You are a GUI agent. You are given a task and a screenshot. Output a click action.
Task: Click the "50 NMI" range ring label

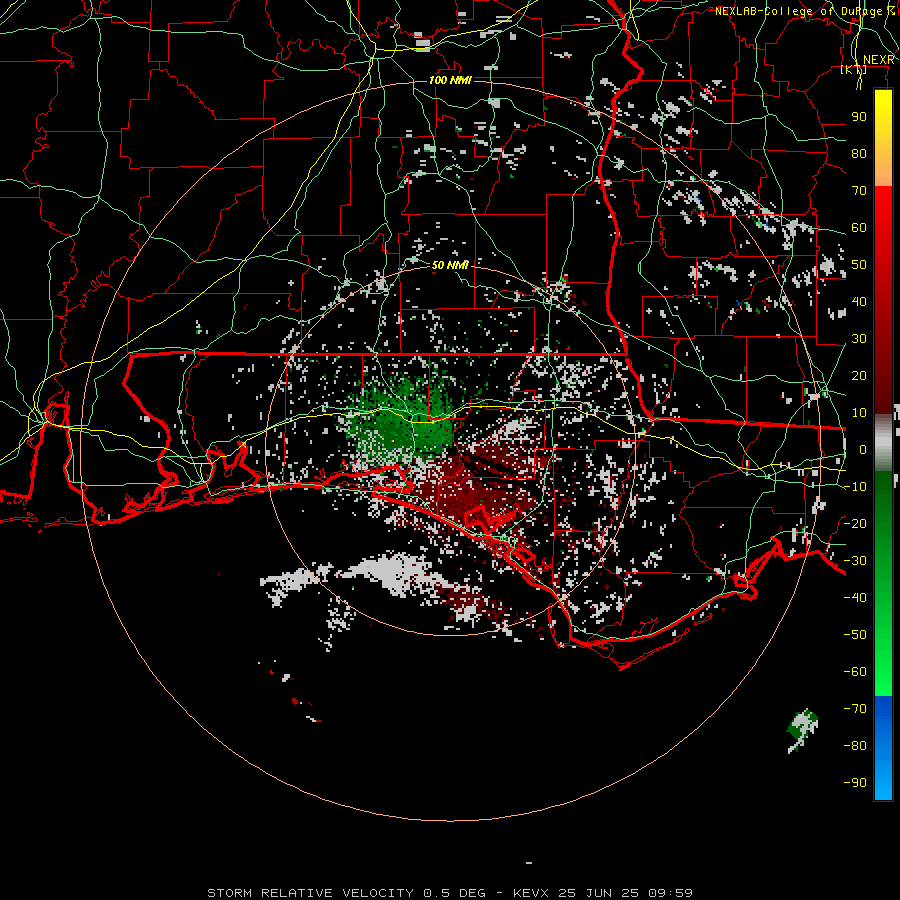pyautogui.click(x=450, y=265)
